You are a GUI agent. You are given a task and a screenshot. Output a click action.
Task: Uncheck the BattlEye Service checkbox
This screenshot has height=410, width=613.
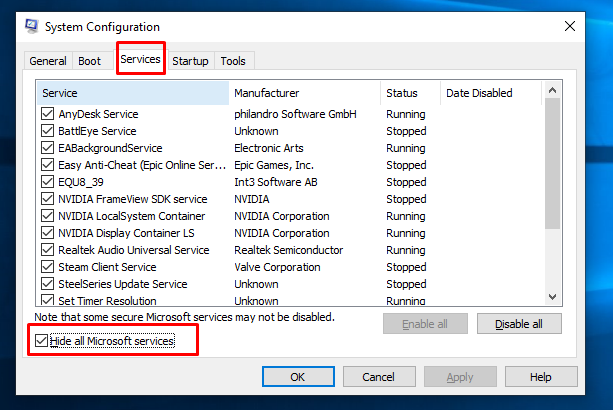point(47,131)
